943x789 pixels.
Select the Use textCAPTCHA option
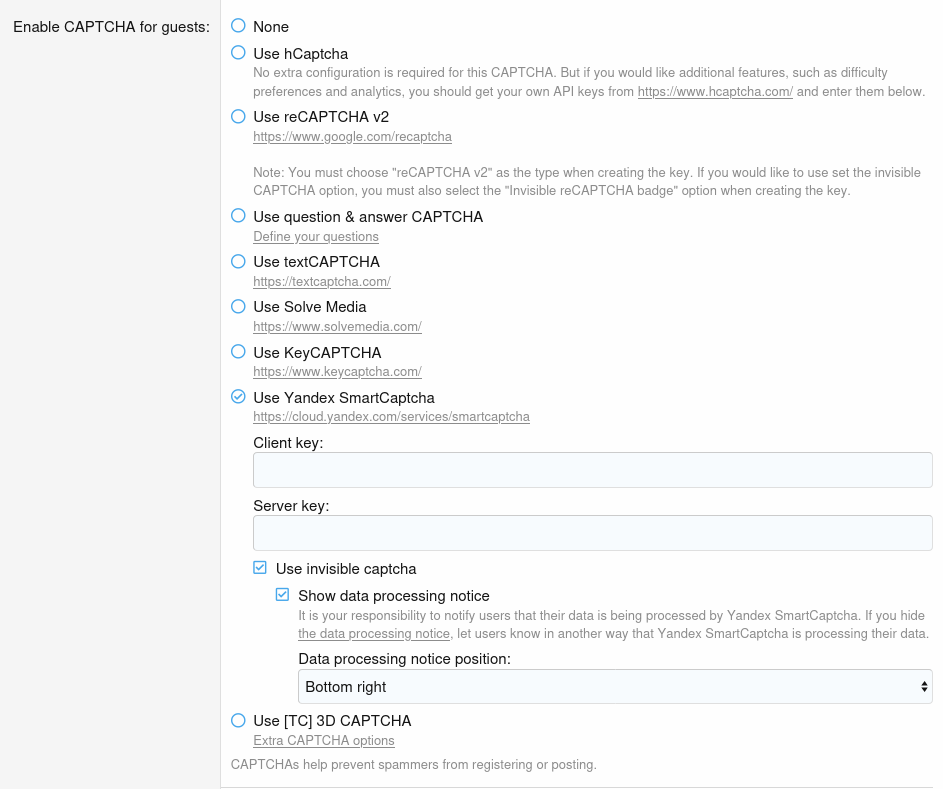(238, 261)
